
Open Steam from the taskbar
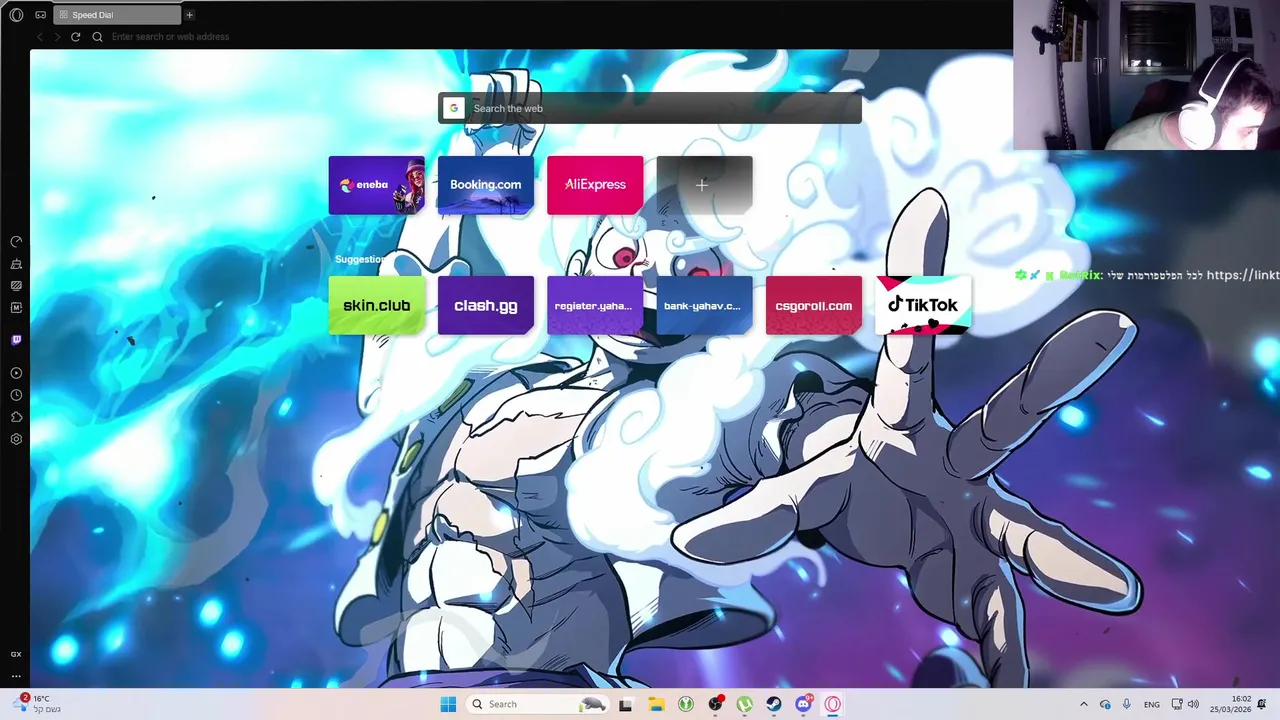tap(774, 704)
